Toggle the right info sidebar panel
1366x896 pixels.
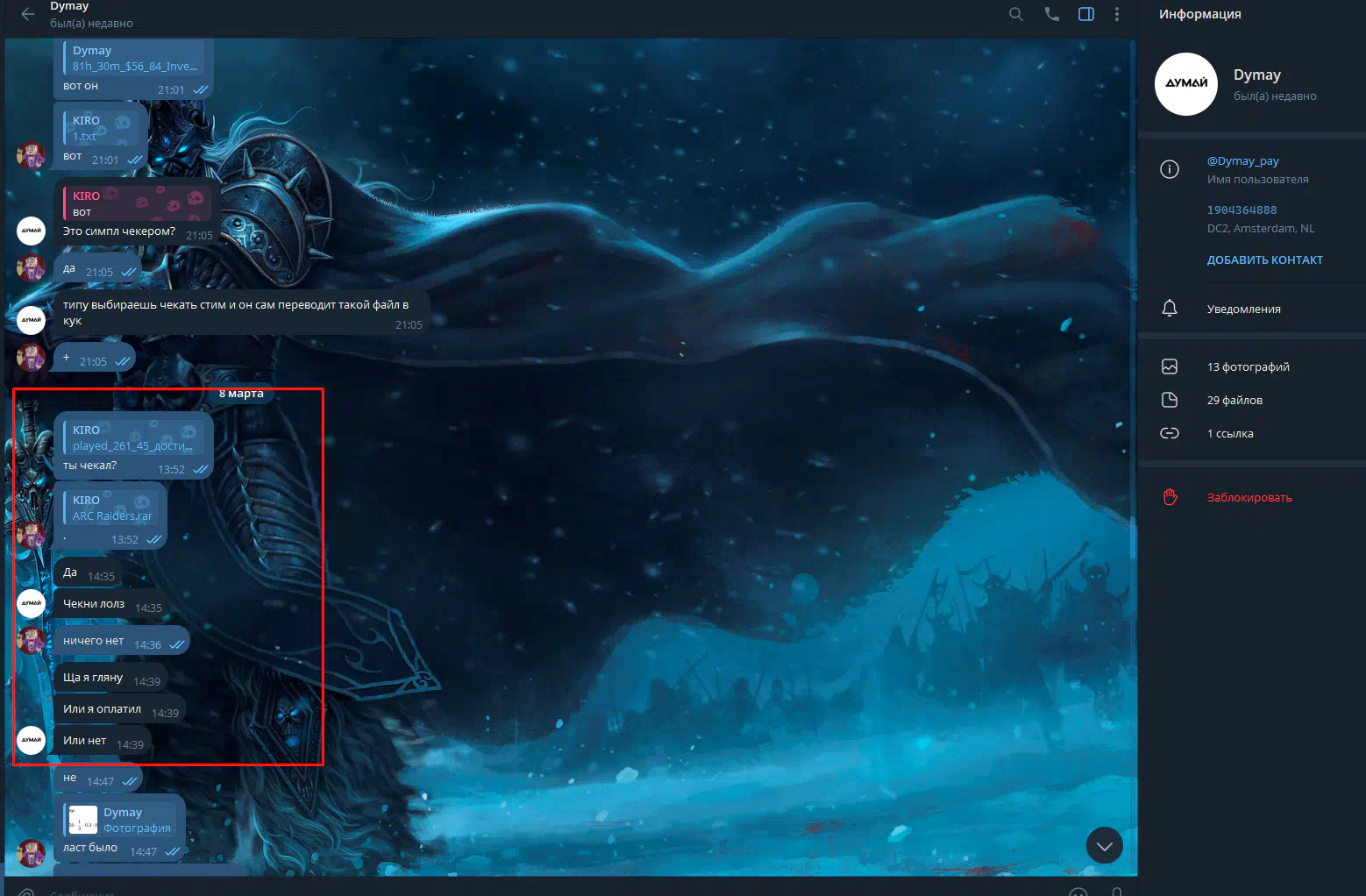[1086, 14]
